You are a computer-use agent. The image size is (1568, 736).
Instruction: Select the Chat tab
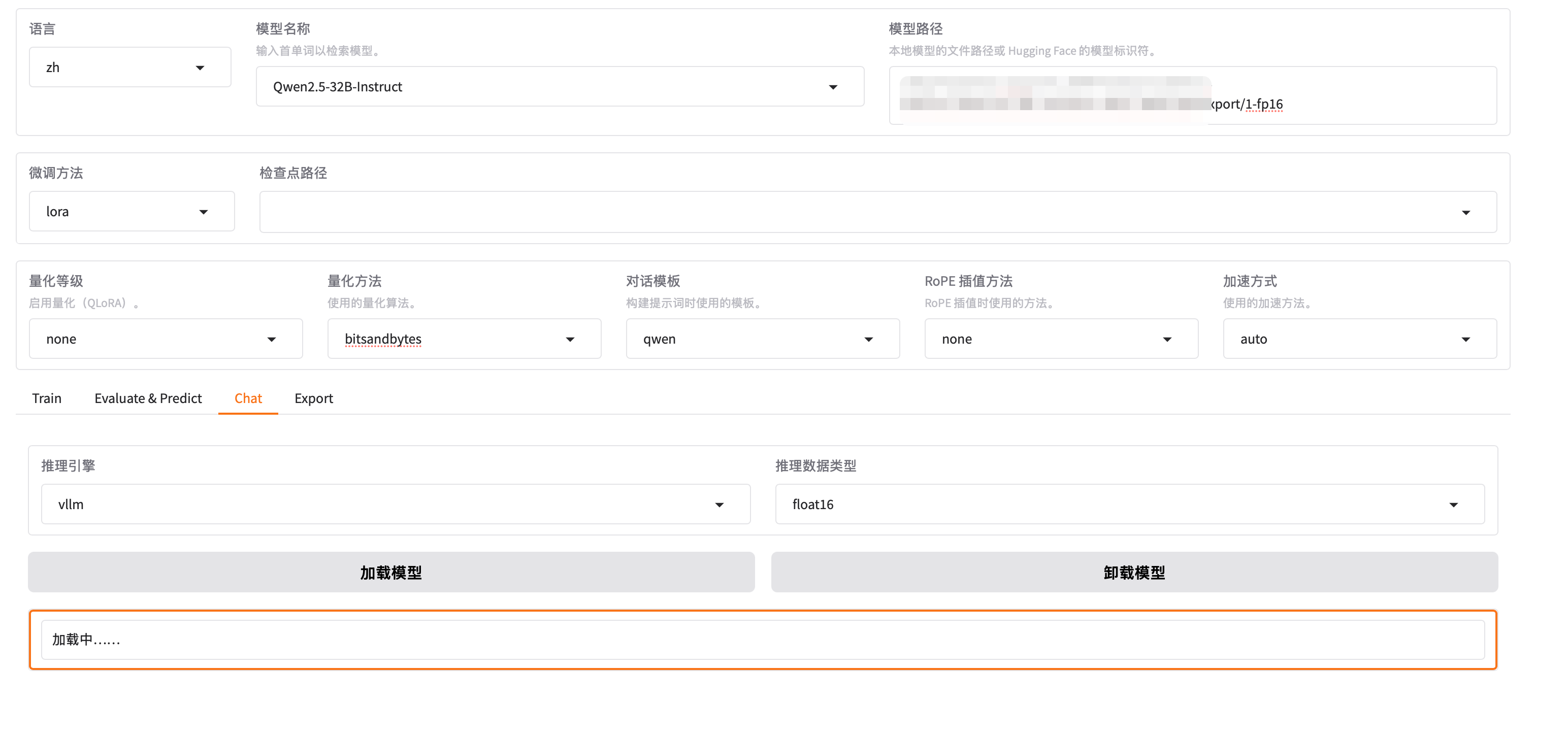tap(248, 398)
